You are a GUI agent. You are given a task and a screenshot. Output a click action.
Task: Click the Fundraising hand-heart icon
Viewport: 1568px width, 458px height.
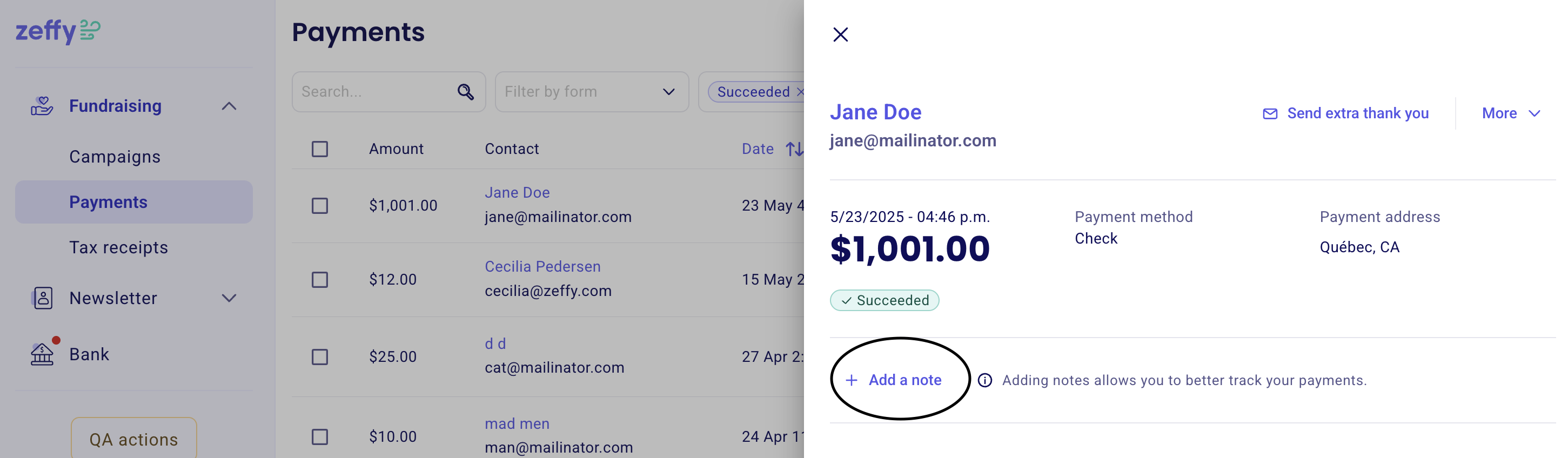42,106
